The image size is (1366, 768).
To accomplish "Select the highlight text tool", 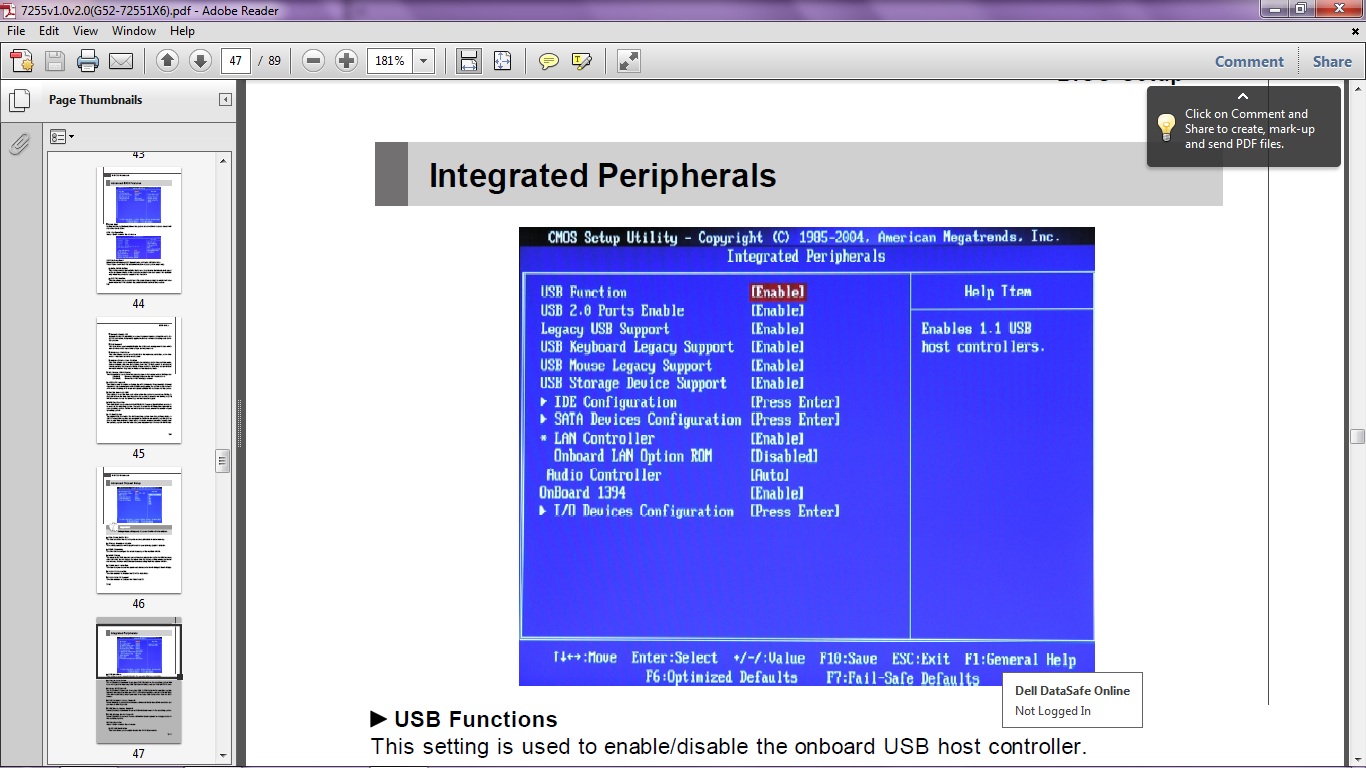I will (x=582, y=61).
